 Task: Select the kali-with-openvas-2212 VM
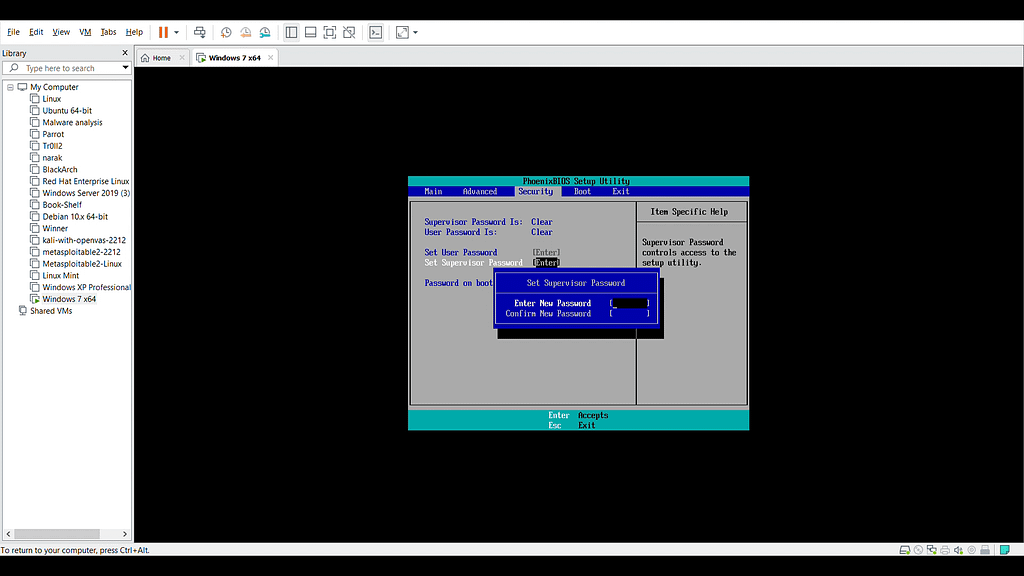coord(84,240)
